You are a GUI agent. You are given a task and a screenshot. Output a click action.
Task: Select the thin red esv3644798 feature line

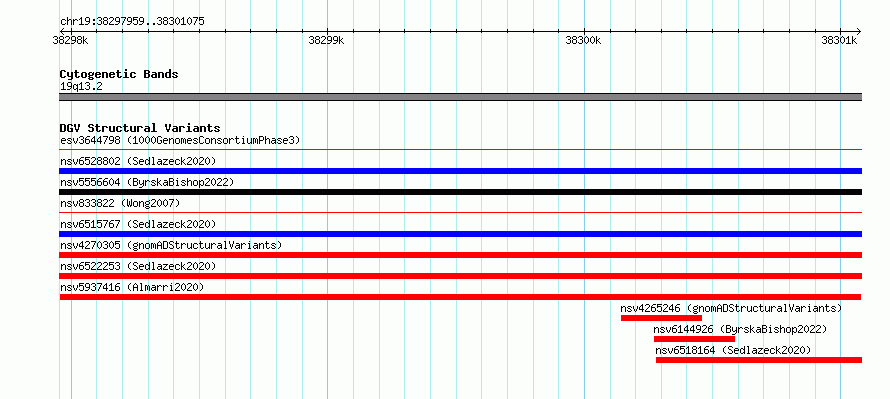coord(460,150)
